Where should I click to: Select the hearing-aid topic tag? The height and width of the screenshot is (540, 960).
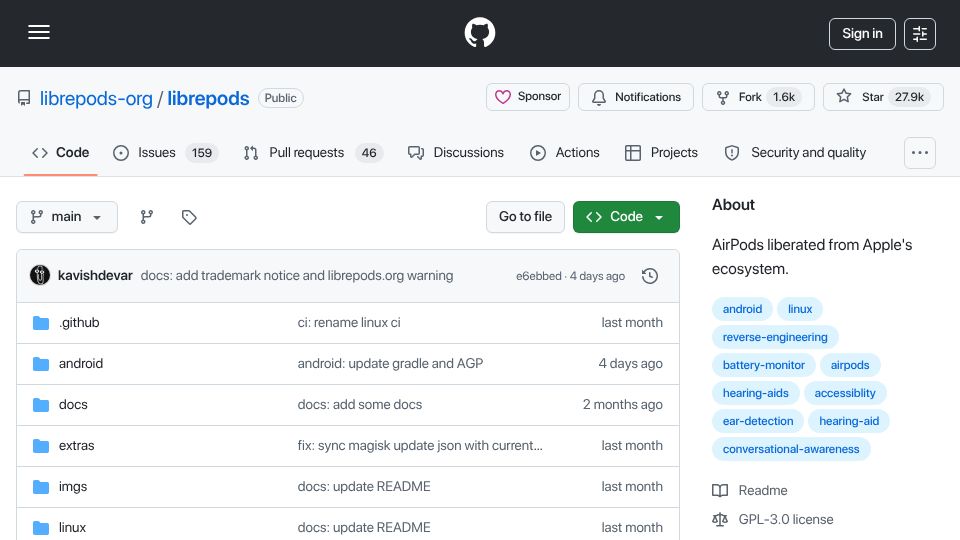click(x=849, y=422)
